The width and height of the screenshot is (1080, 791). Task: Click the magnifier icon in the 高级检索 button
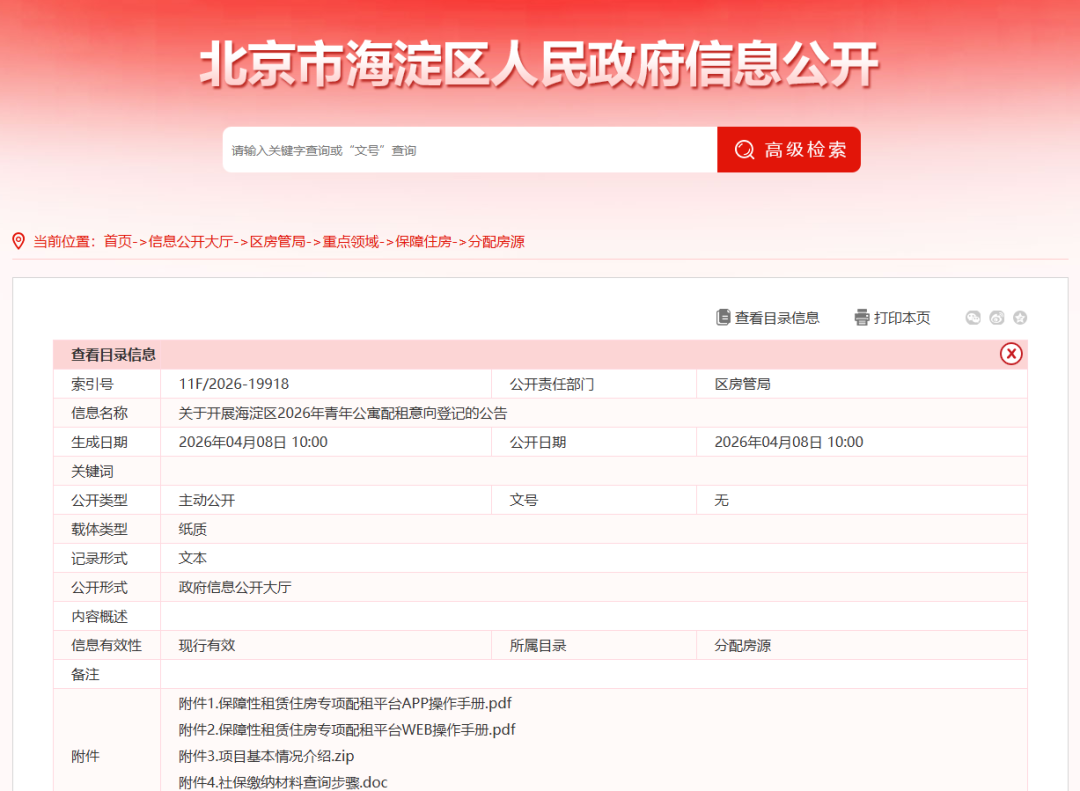pyautogui.click(x=744, y=150)
